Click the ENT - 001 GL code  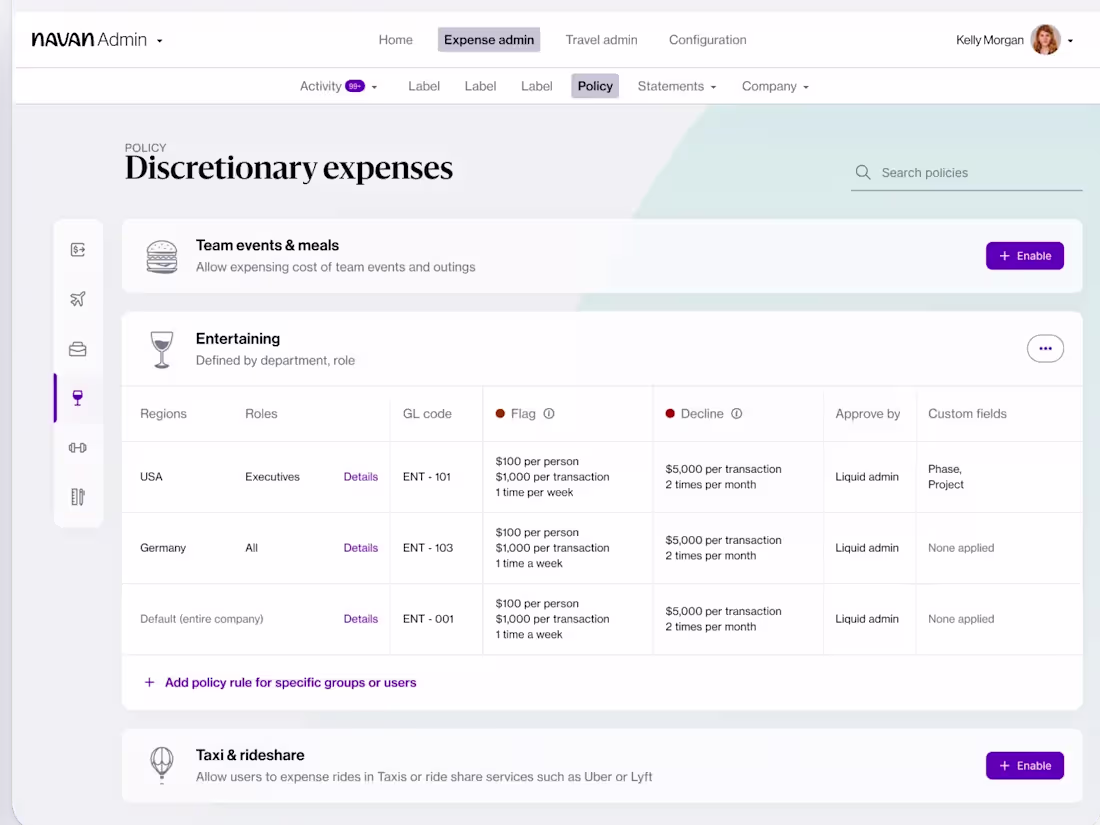tap(428, 619)
